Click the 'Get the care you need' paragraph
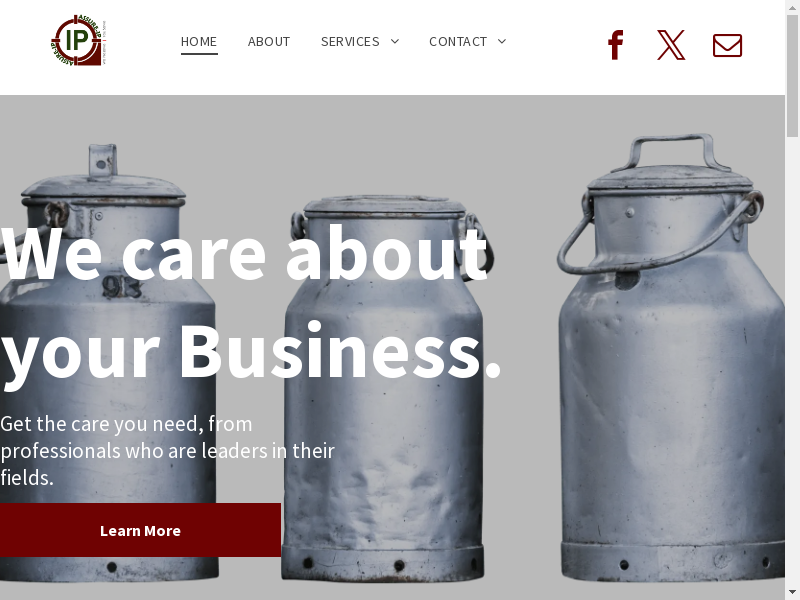The image size is (800, 600). pos(167,451)
